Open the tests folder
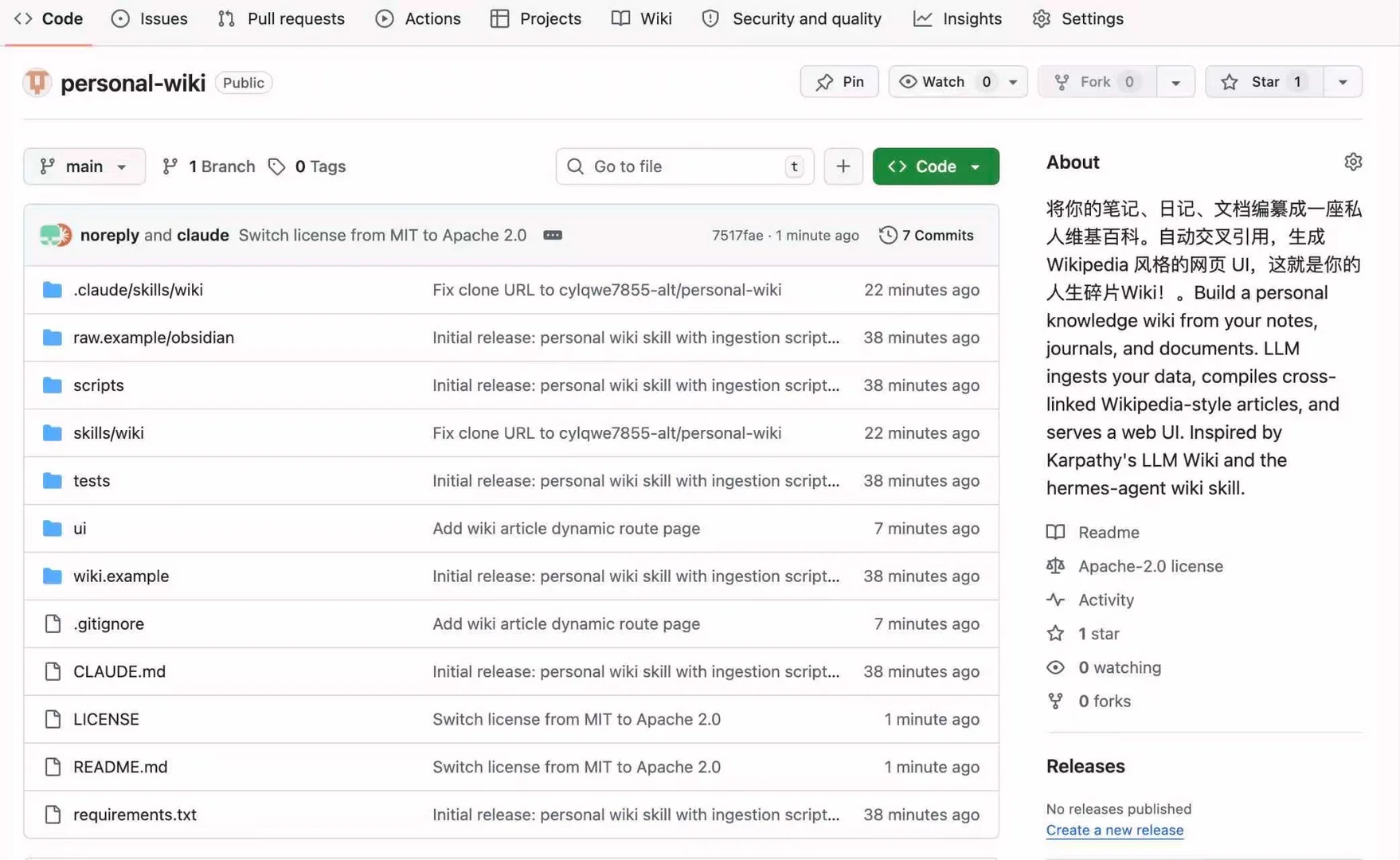Viewport: 1400px width, 860px height. pyautogui.click(x=92, y=480)
